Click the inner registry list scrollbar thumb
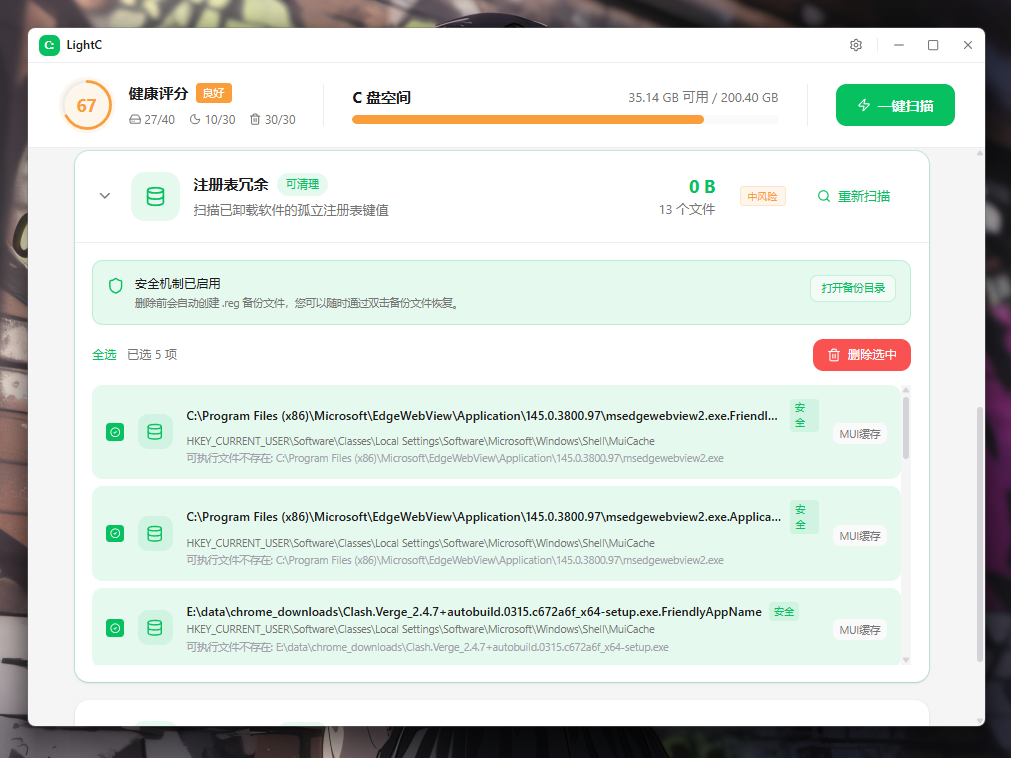Viewport: 1011px width, 758px height. (906, 427)
